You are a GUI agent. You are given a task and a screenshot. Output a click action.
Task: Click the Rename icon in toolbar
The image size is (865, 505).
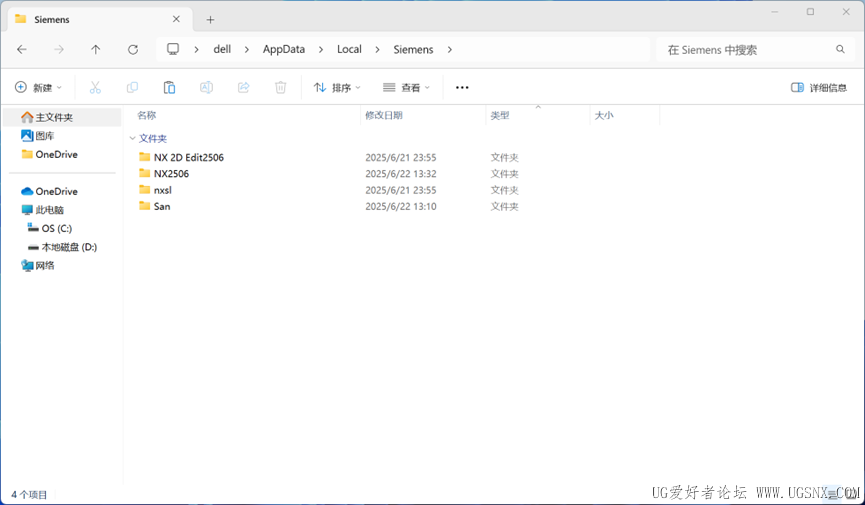point(206,87)
